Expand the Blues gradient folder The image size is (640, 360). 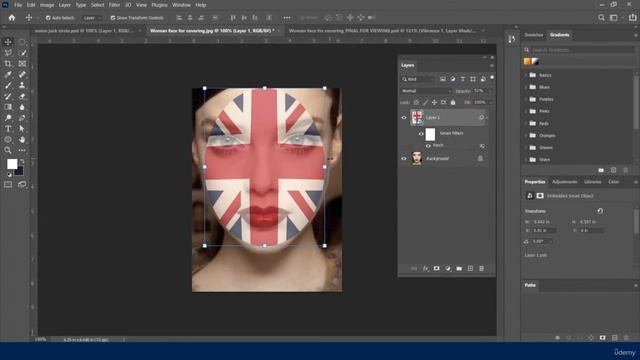pyautogui.click(x=527, y=87)
